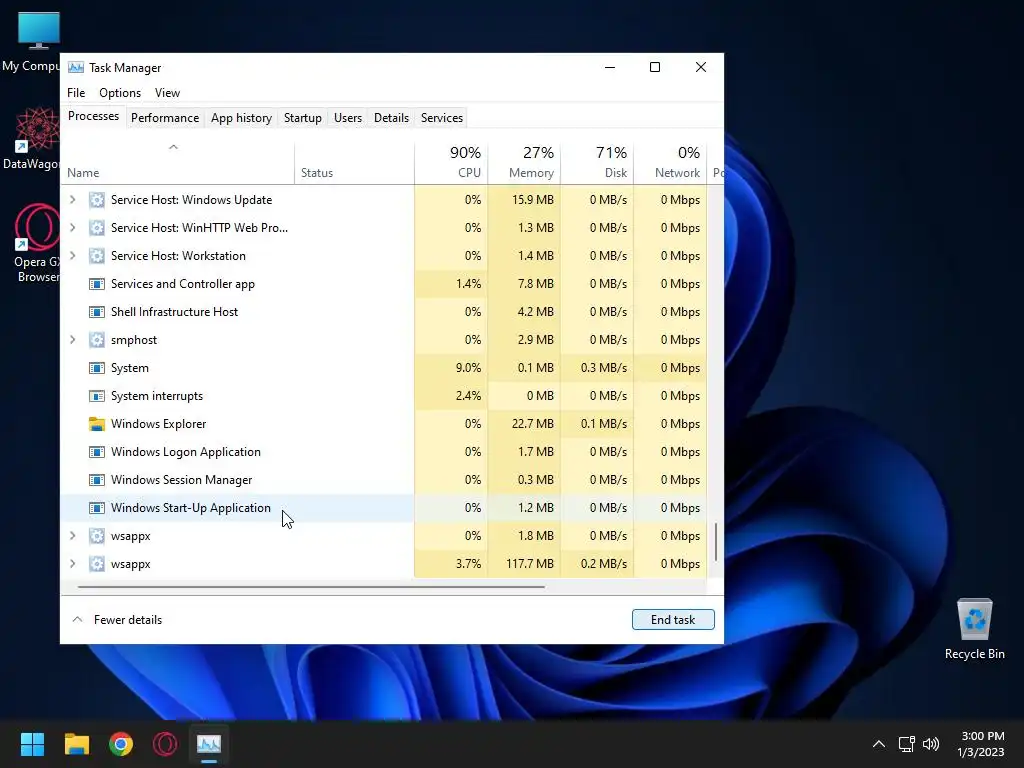This screenshot has height=768, width=1024.
Task: Click the gear icon of wsappx using 1.8 MB
Action: pyautogui.click(x=97, y=536)
